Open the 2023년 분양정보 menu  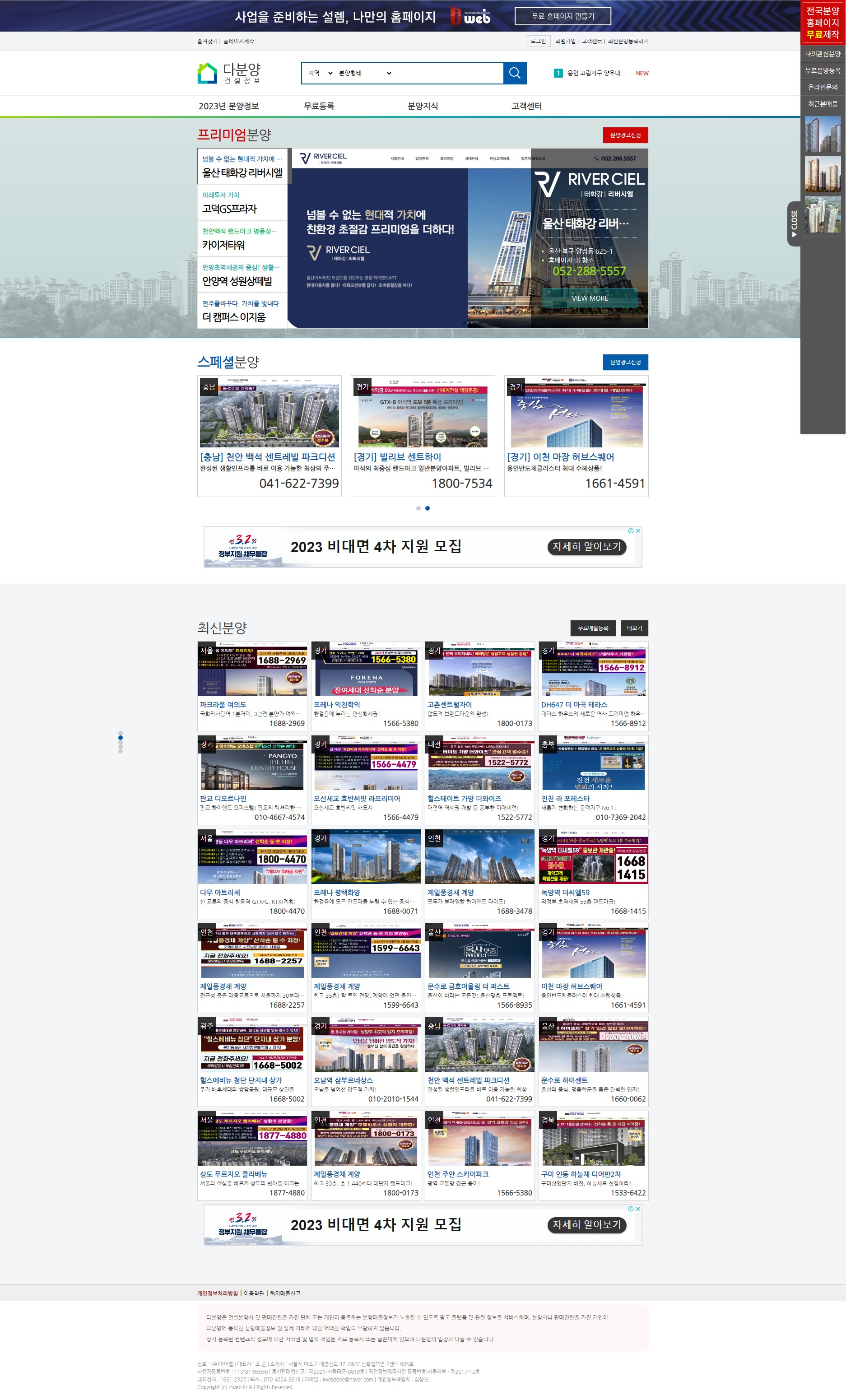[x=228, y=106]
